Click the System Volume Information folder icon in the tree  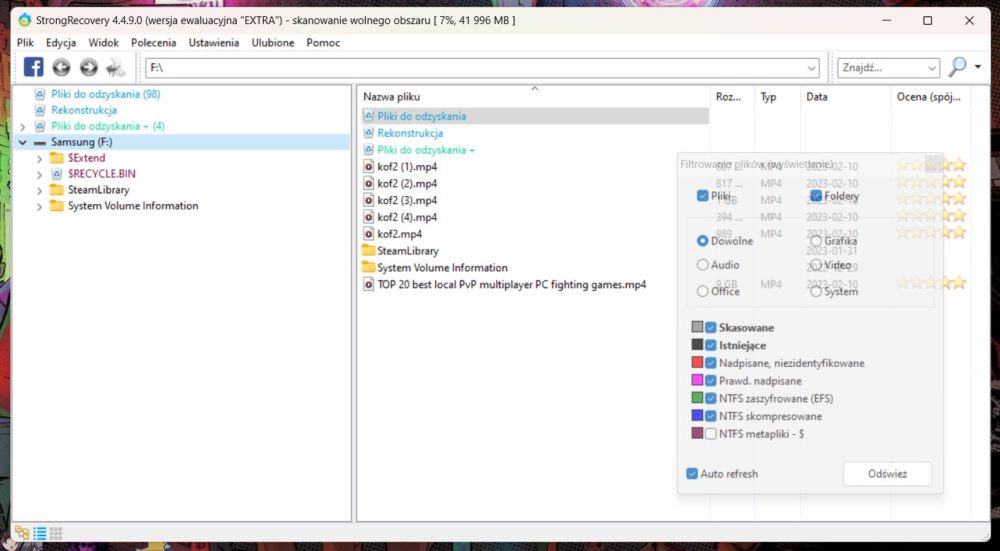57,205
